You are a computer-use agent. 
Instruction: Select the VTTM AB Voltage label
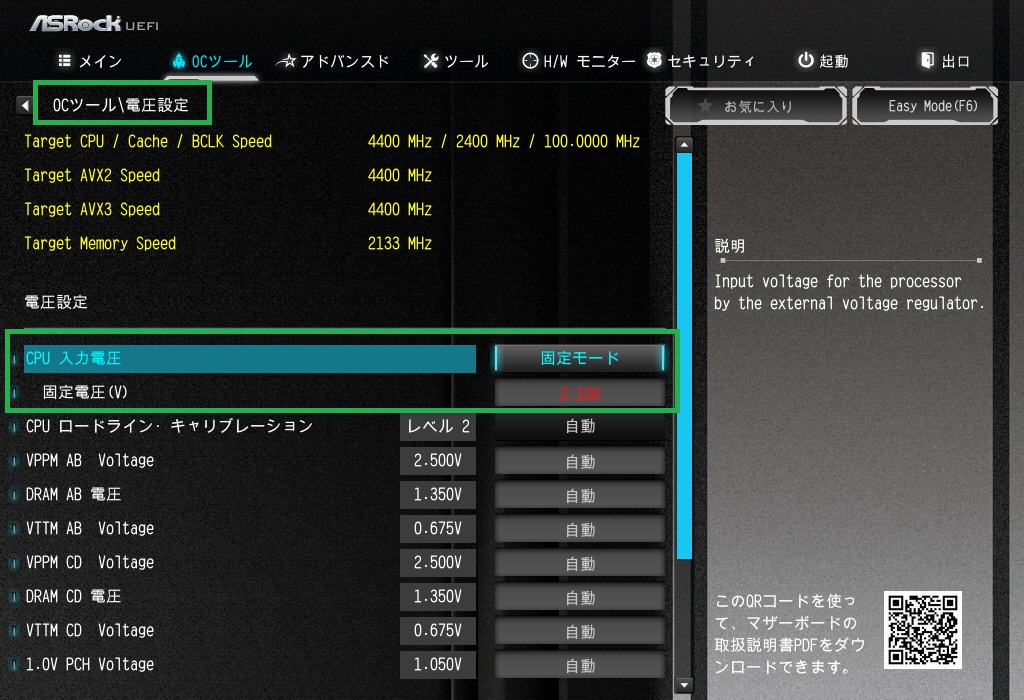(89, 528)
